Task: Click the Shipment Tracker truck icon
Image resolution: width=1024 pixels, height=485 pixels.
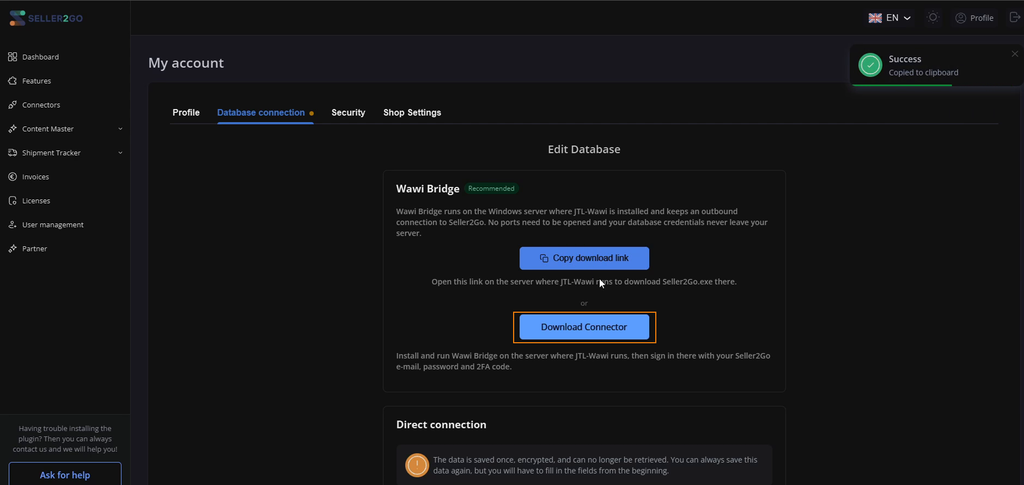Action: [x=12, y=153]
